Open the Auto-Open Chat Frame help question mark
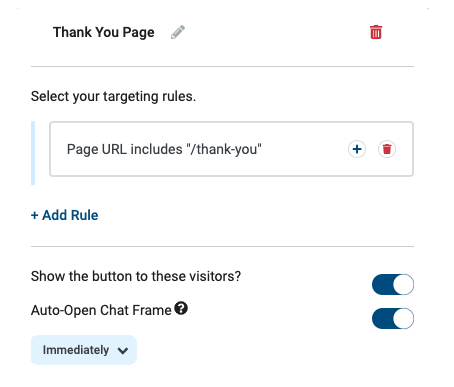The image size is (454, 387). tap(181, 308)
